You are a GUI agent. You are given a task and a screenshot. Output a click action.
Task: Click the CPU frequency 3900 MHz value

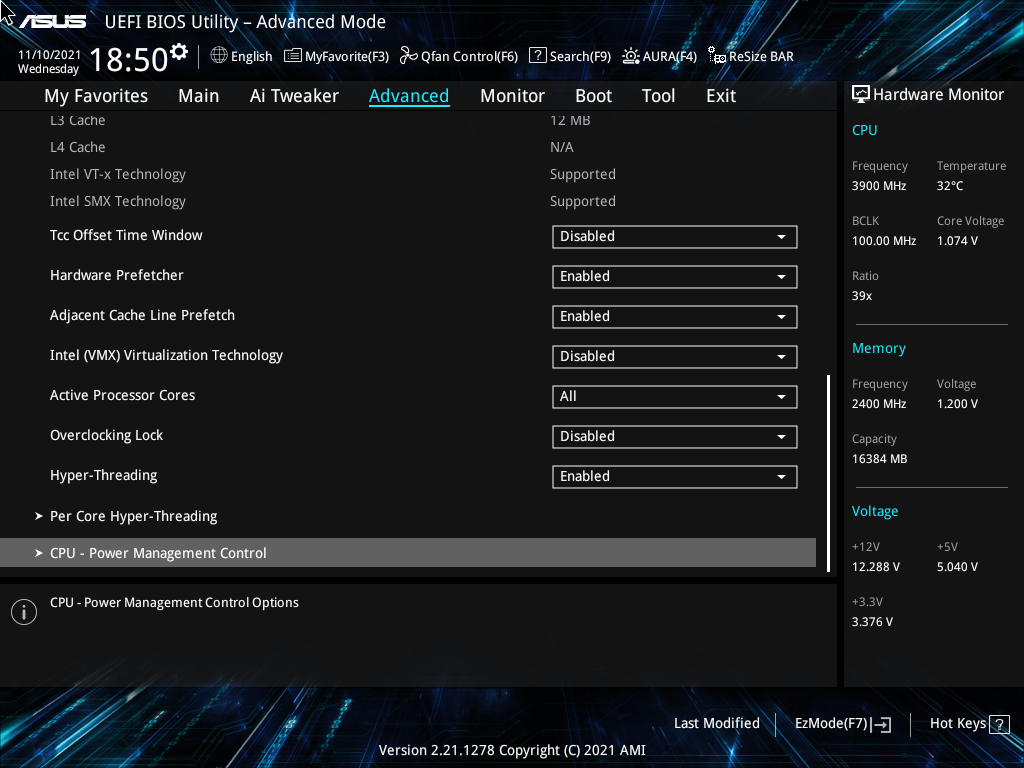pos(879,186)
